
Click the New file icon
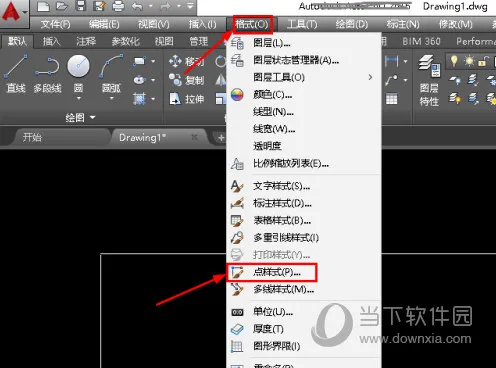click(43, 6)
